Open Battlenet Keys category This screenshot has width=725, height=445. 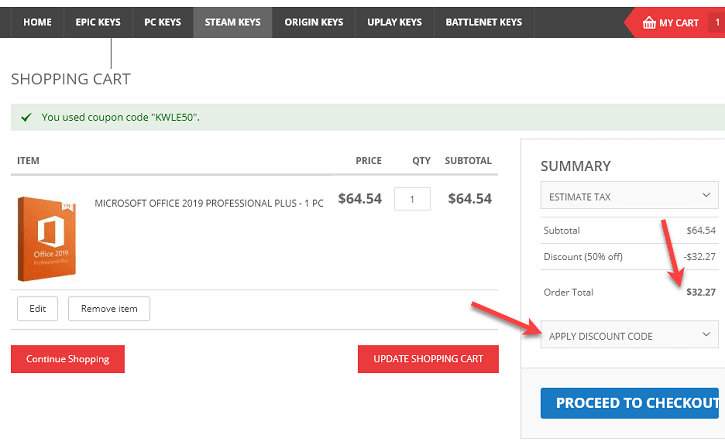[x=484, y=22]
